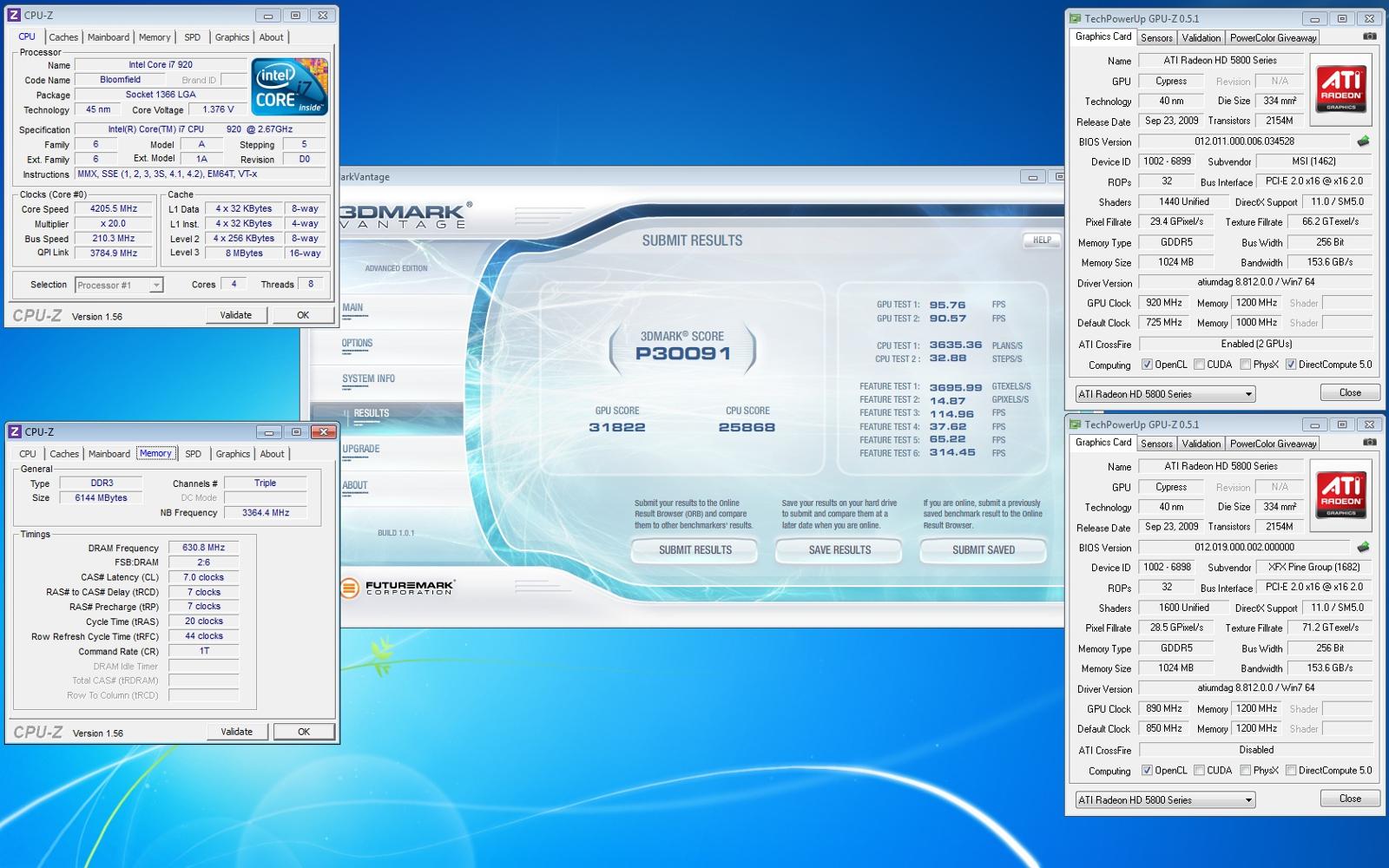Screen dimensions: 1389x868
Task: Click Validate in the top CPU-Z window
Action: 236,315
